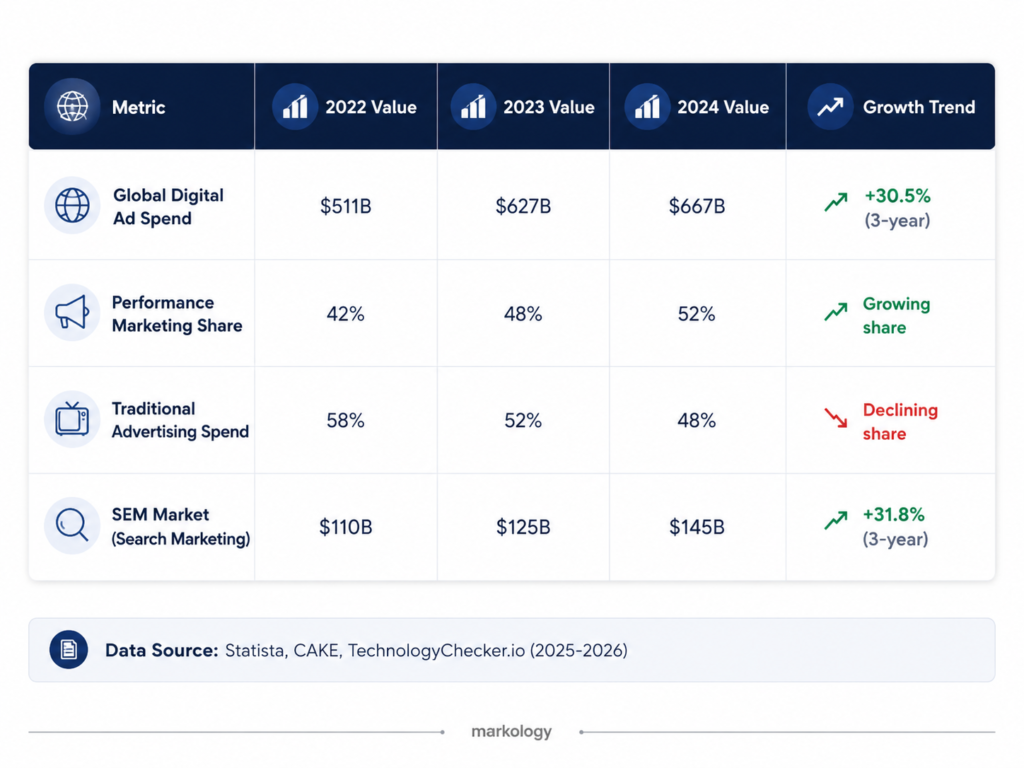Click the Data Source label
Viewport: 1024px width, 768px height.
[x=161, y=650]
